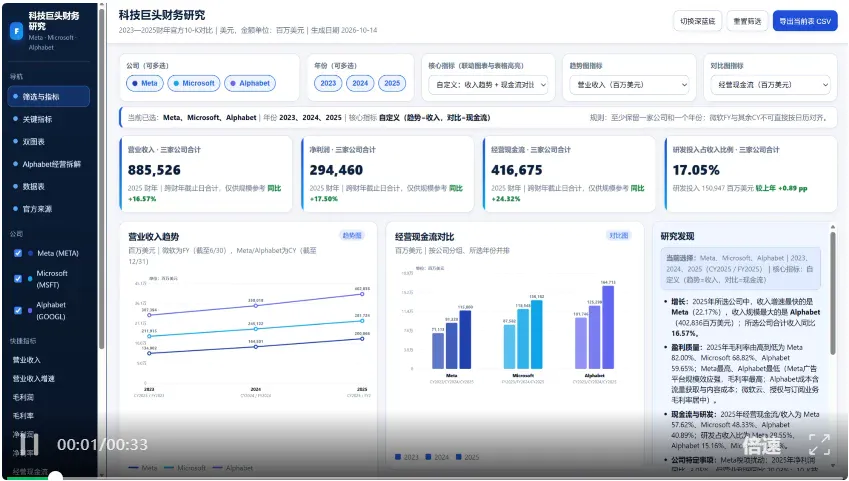Toggle the Microsoft company filter chip
The height and width of the screenshot is (481, 849).
tap(194, 83)
